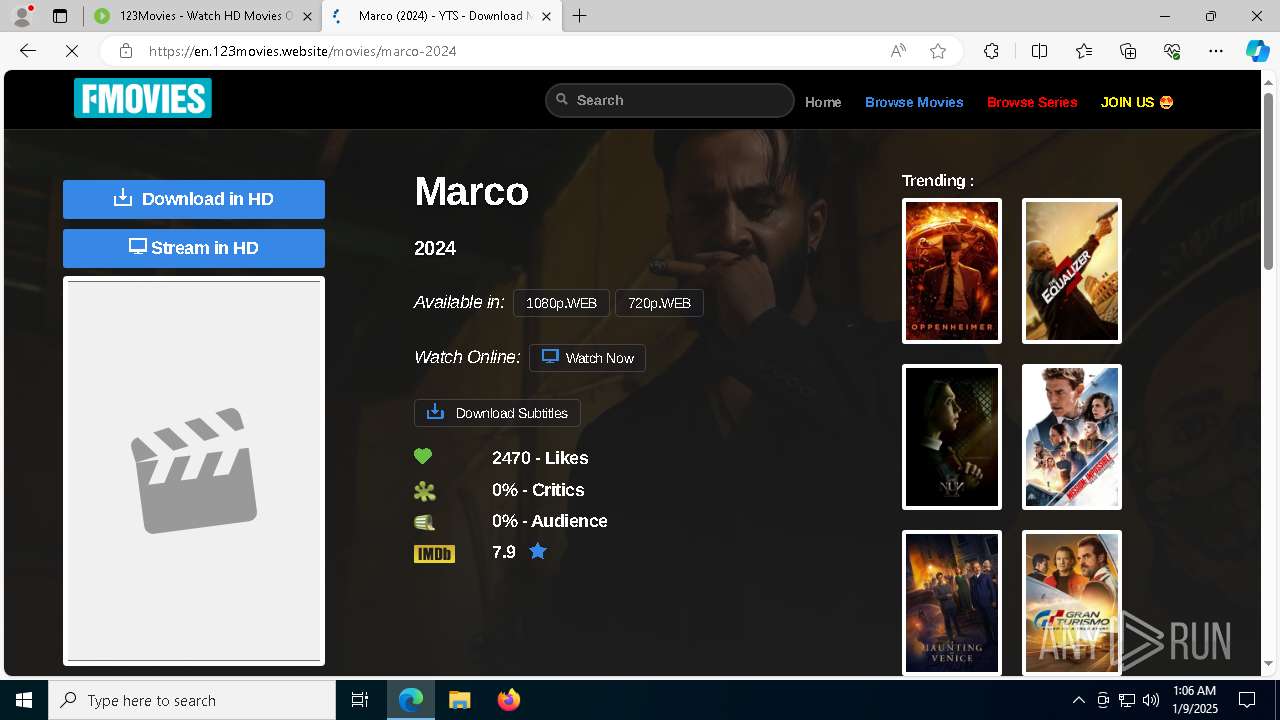Image resolution: width=1280 pixels, height=720 pixels.
Task: Launch Firefox from taskbar
Action: pos(508,700)
